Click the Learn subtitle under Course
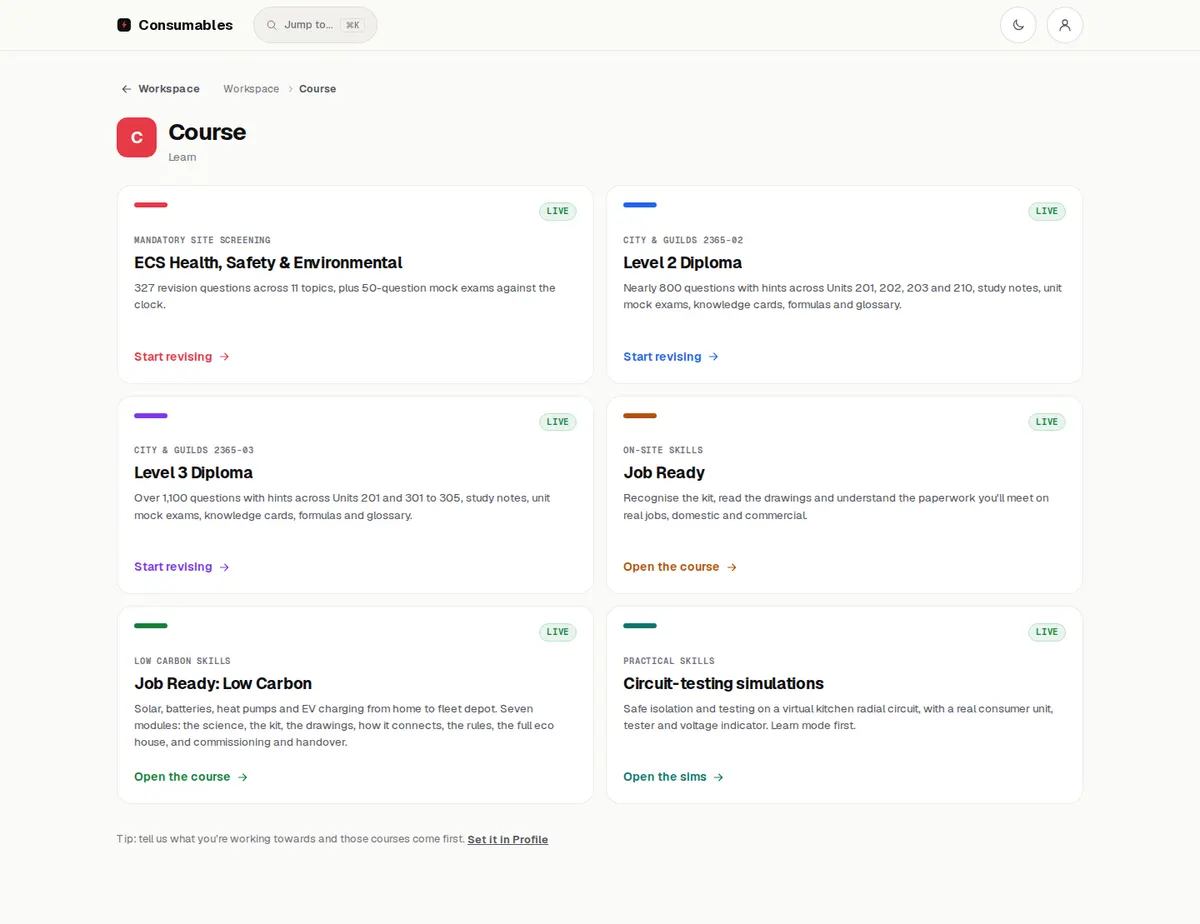Screen dimensions: 1200x924 [x=182, y=157]
